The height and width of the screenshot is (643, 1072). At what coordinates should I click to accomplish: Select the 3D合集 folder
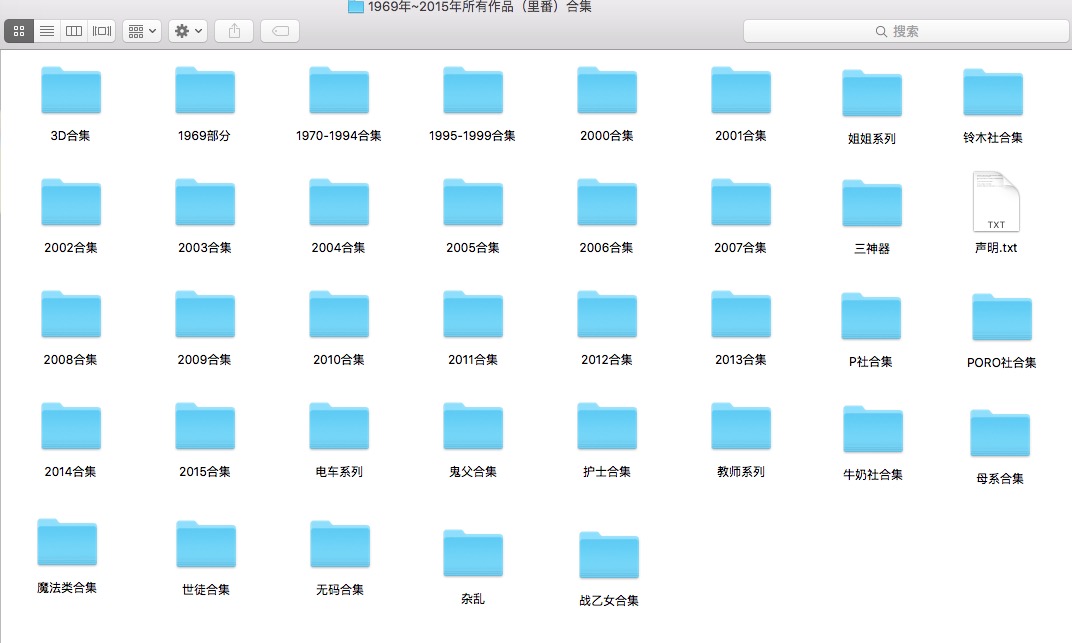point(71,91)
